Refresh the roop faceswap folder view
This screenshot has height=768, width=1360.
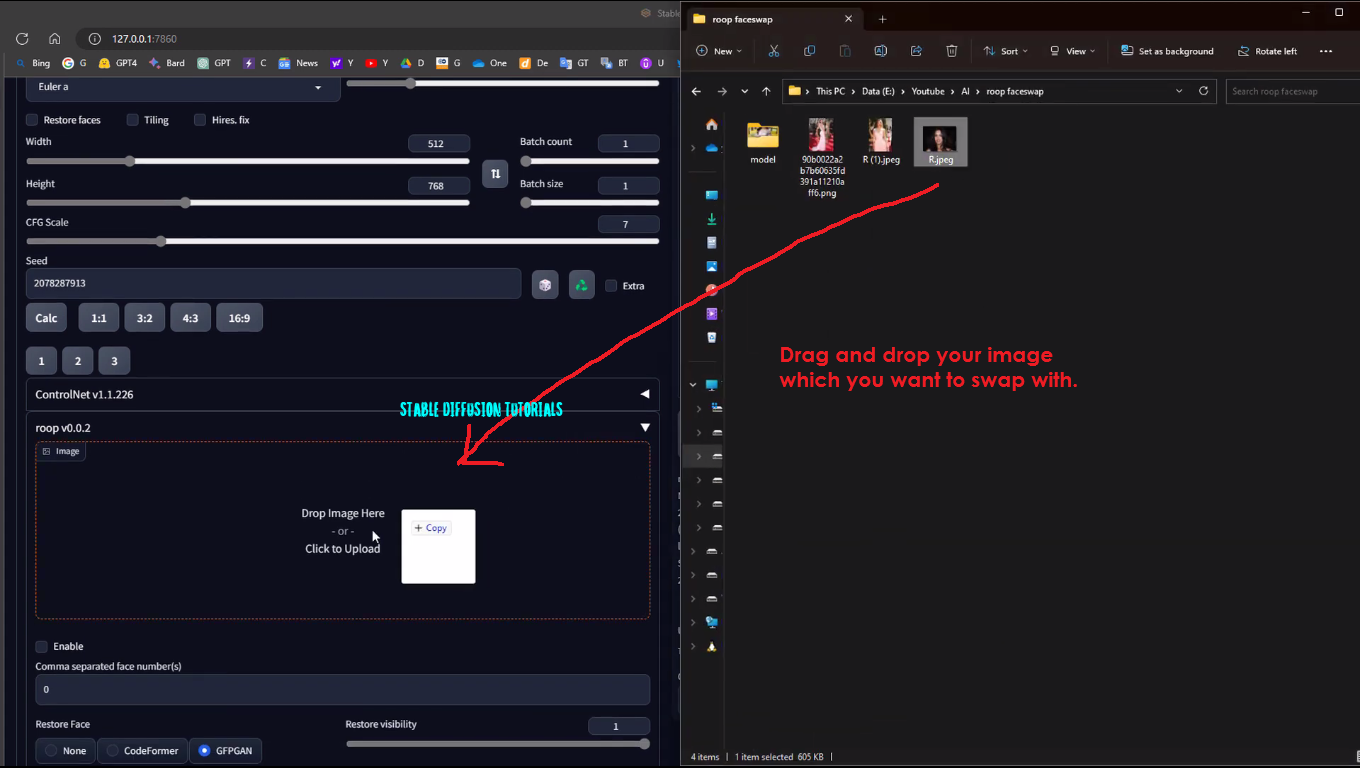point(1204,91)
